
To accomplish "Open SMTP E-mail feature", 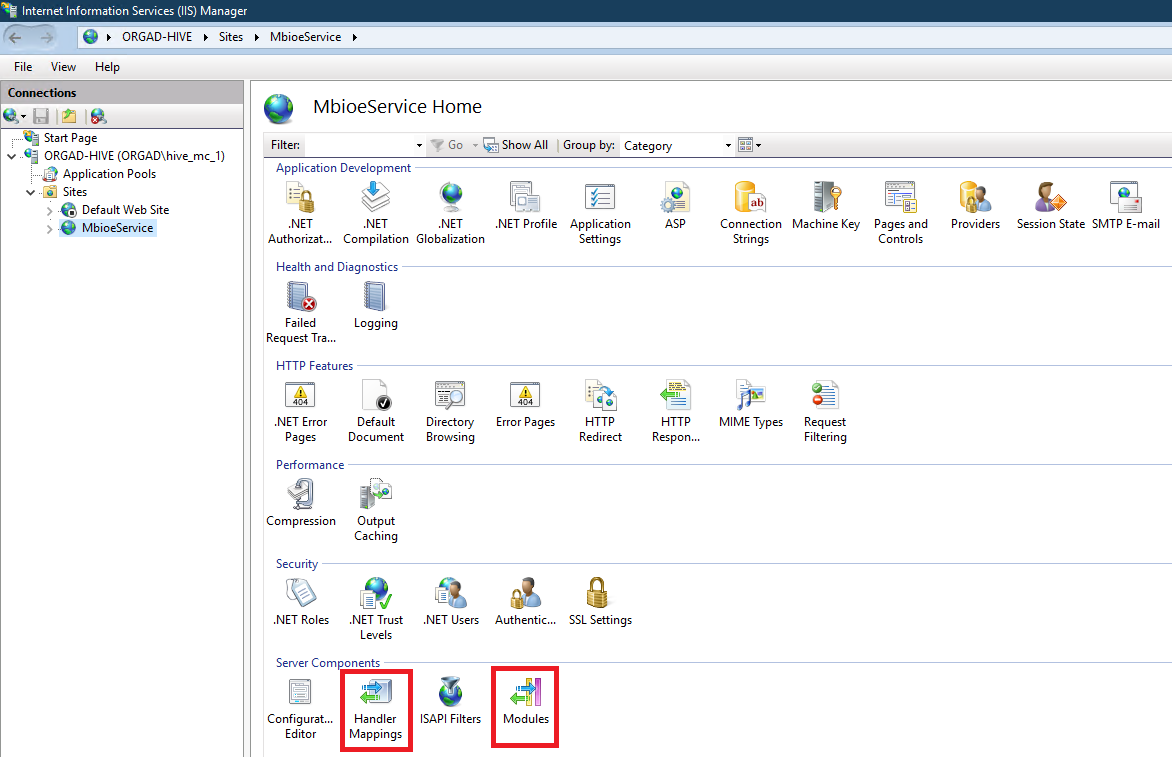I will click(x=1126, y=206).
